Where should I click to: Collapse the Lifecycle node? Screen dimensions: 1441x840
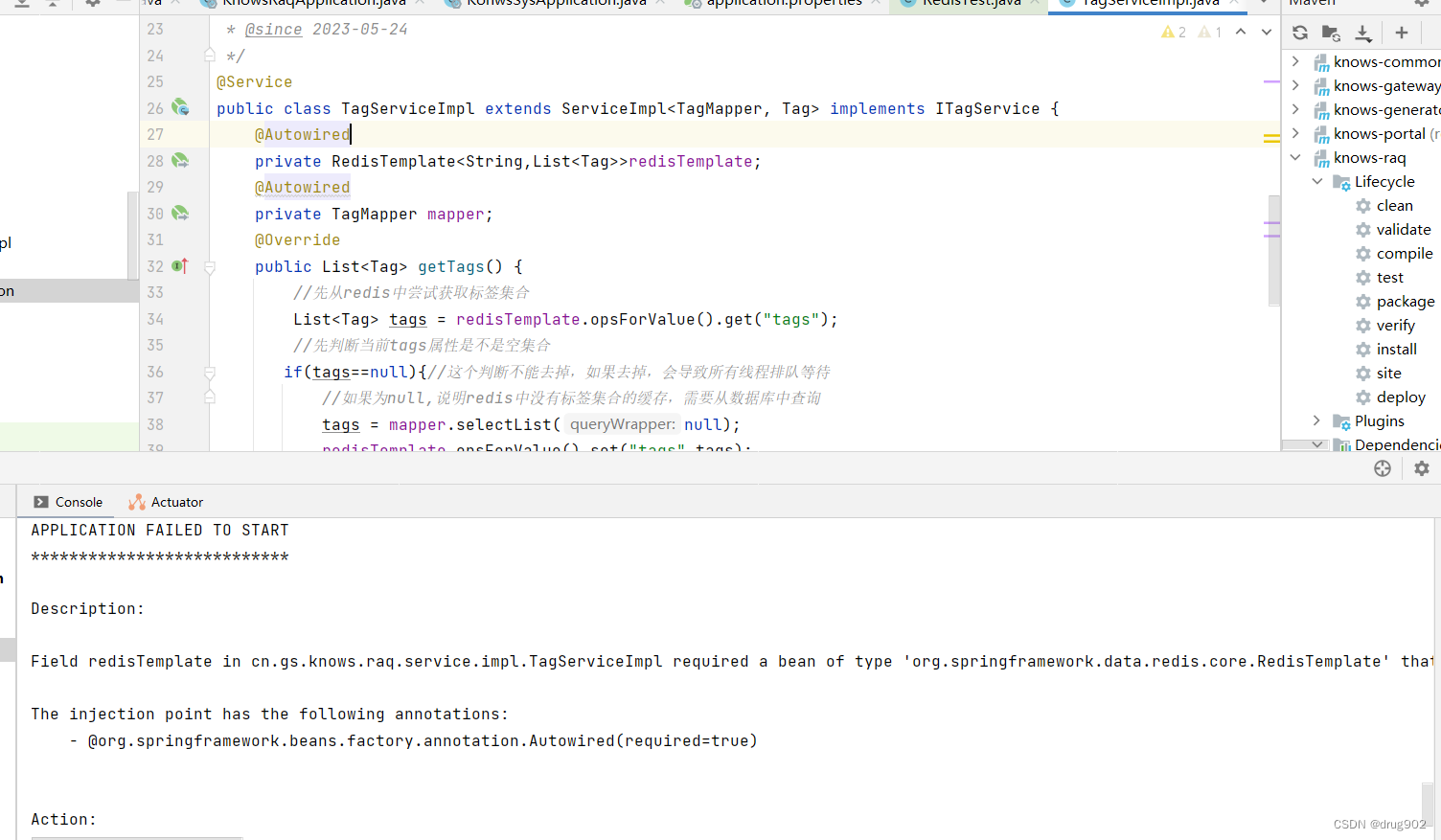[1316, 181]
